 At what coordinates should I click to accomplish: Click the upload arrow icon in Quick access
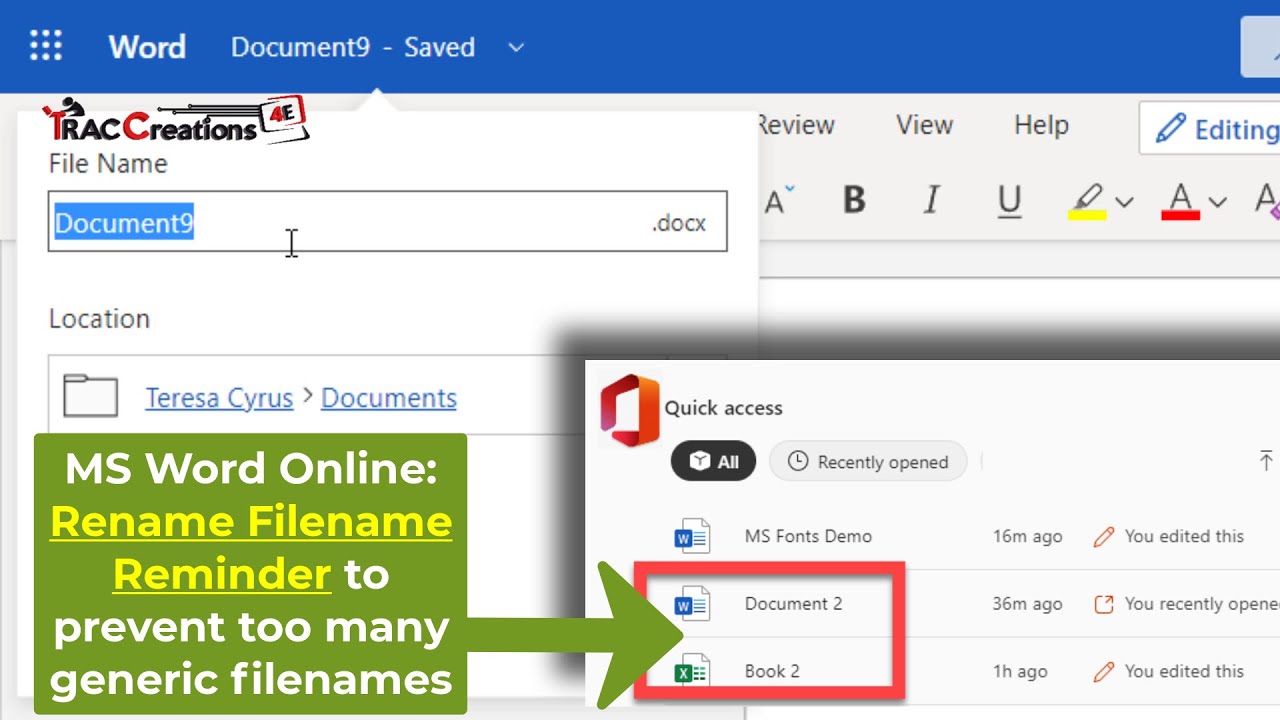coord(1266,461)
